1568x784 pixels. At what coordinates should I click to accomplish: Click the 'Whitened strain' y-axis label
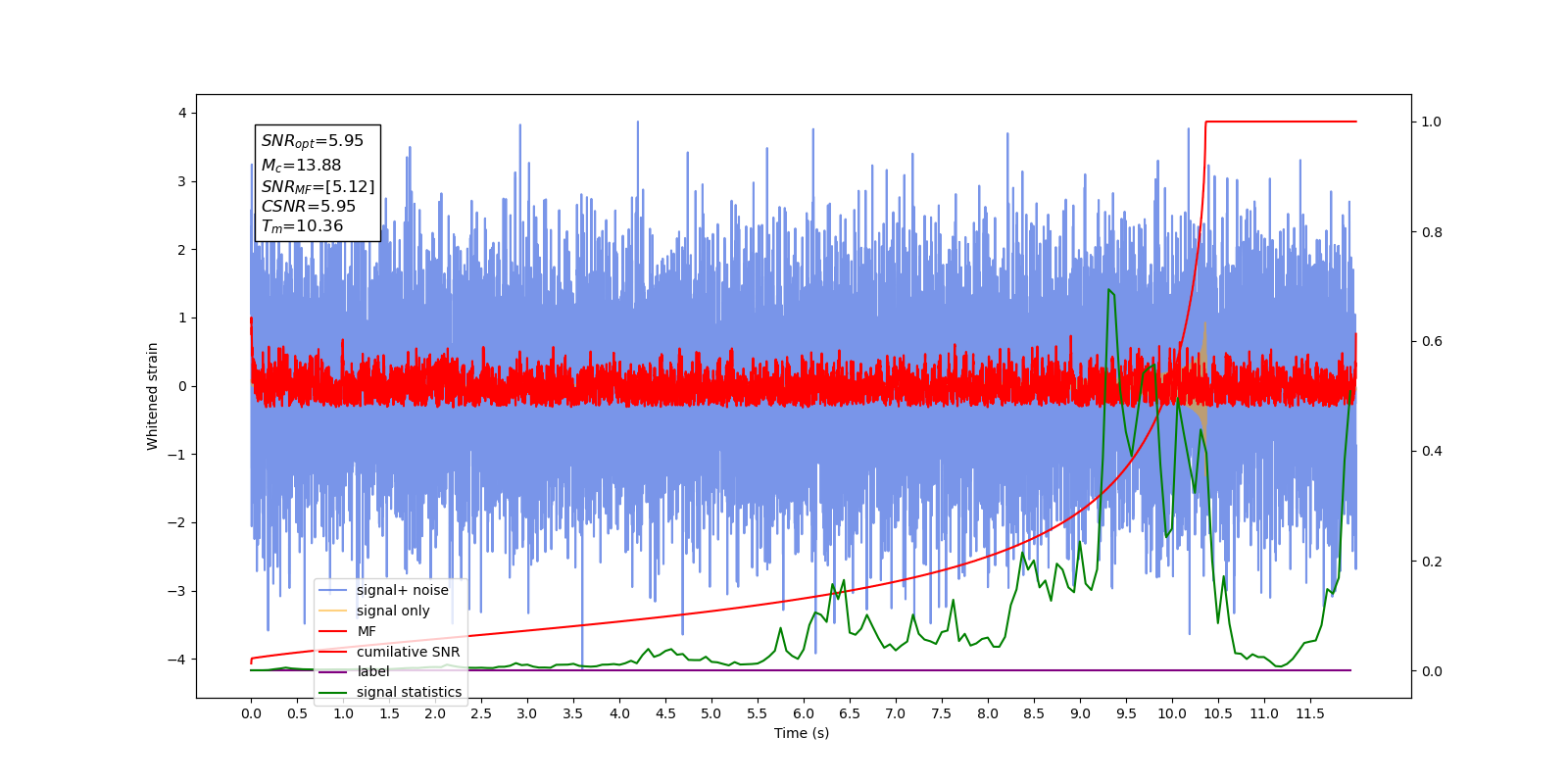152,396
